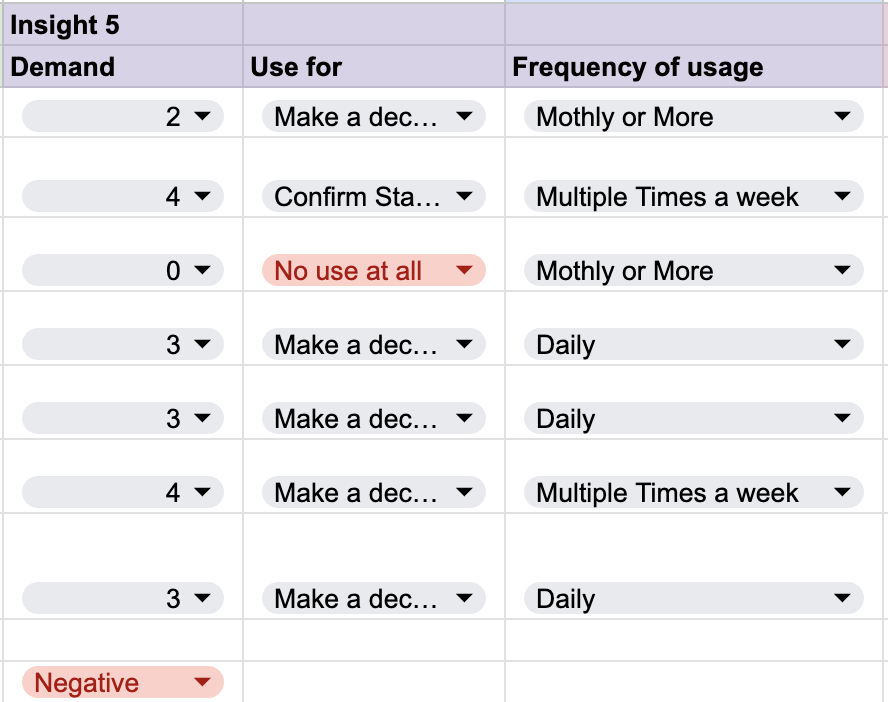Click the arrow beside first Demand value 4
The height and width of the screenshot is (702, 888).
[x=202, y=196]
